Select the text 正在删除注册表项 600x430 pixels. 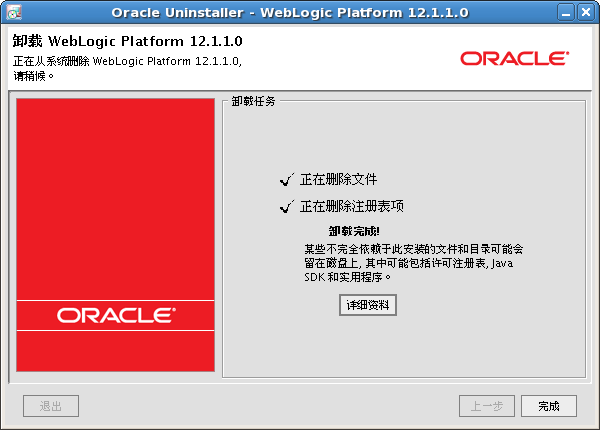tap(352, 207)
